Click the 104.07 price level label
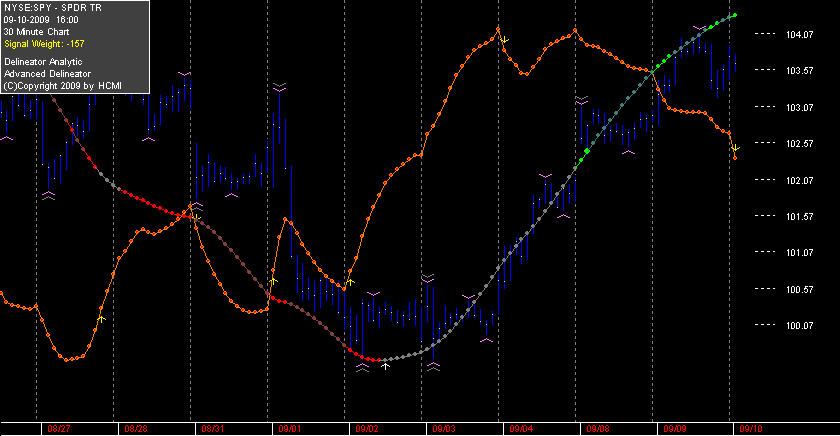The image size is (840, 436). 799,35
